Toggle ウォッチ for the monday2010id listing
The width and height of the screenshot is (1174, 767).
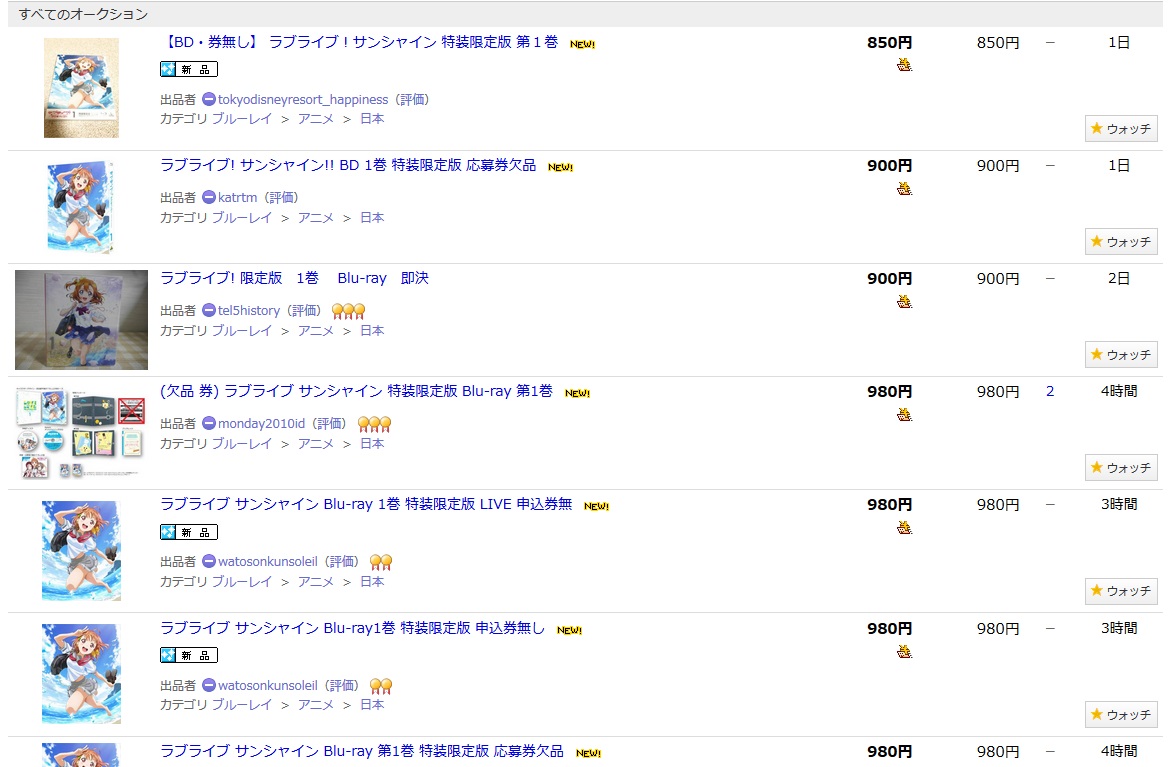[x=1120, y=468]
